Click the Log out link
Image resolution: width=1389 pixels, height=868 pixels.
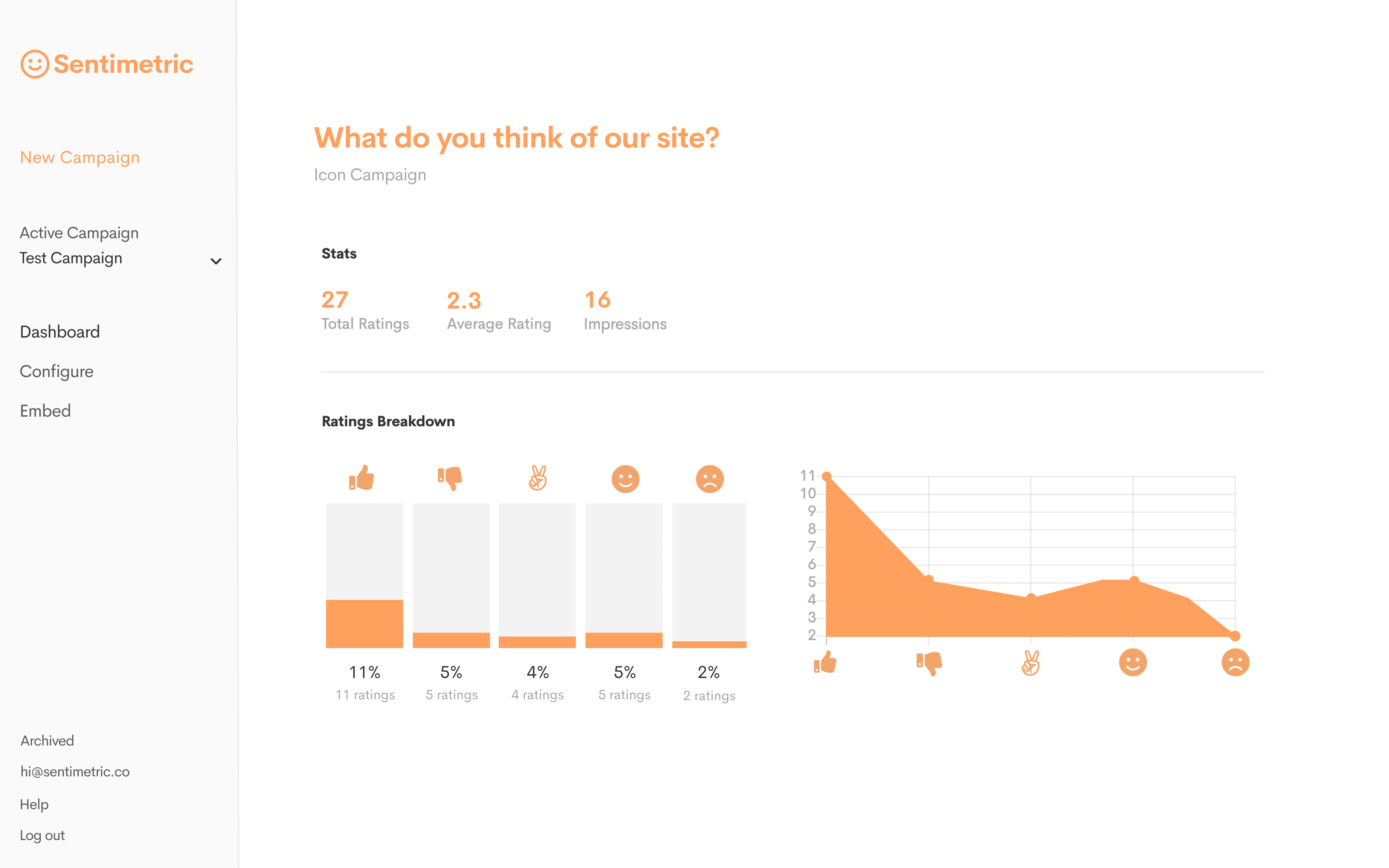pyautogui.click(x=42, y=835)
